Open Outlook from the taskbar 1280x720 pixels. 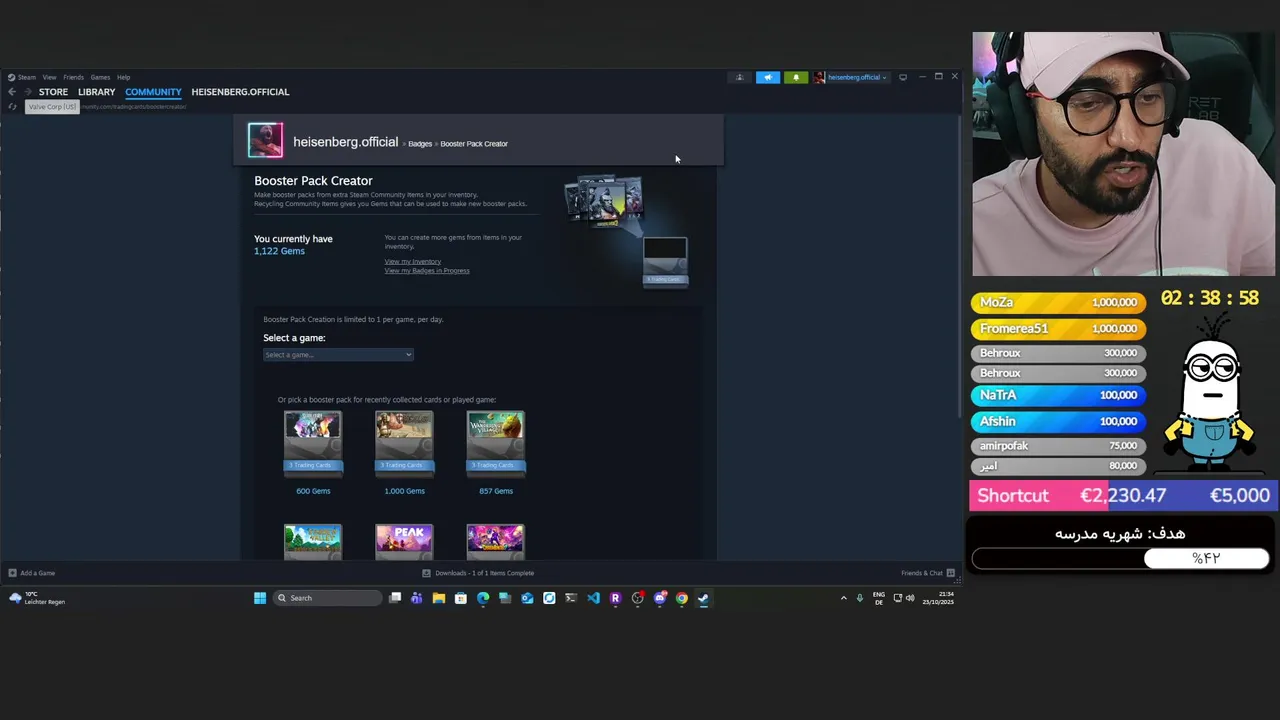point(527,598)
